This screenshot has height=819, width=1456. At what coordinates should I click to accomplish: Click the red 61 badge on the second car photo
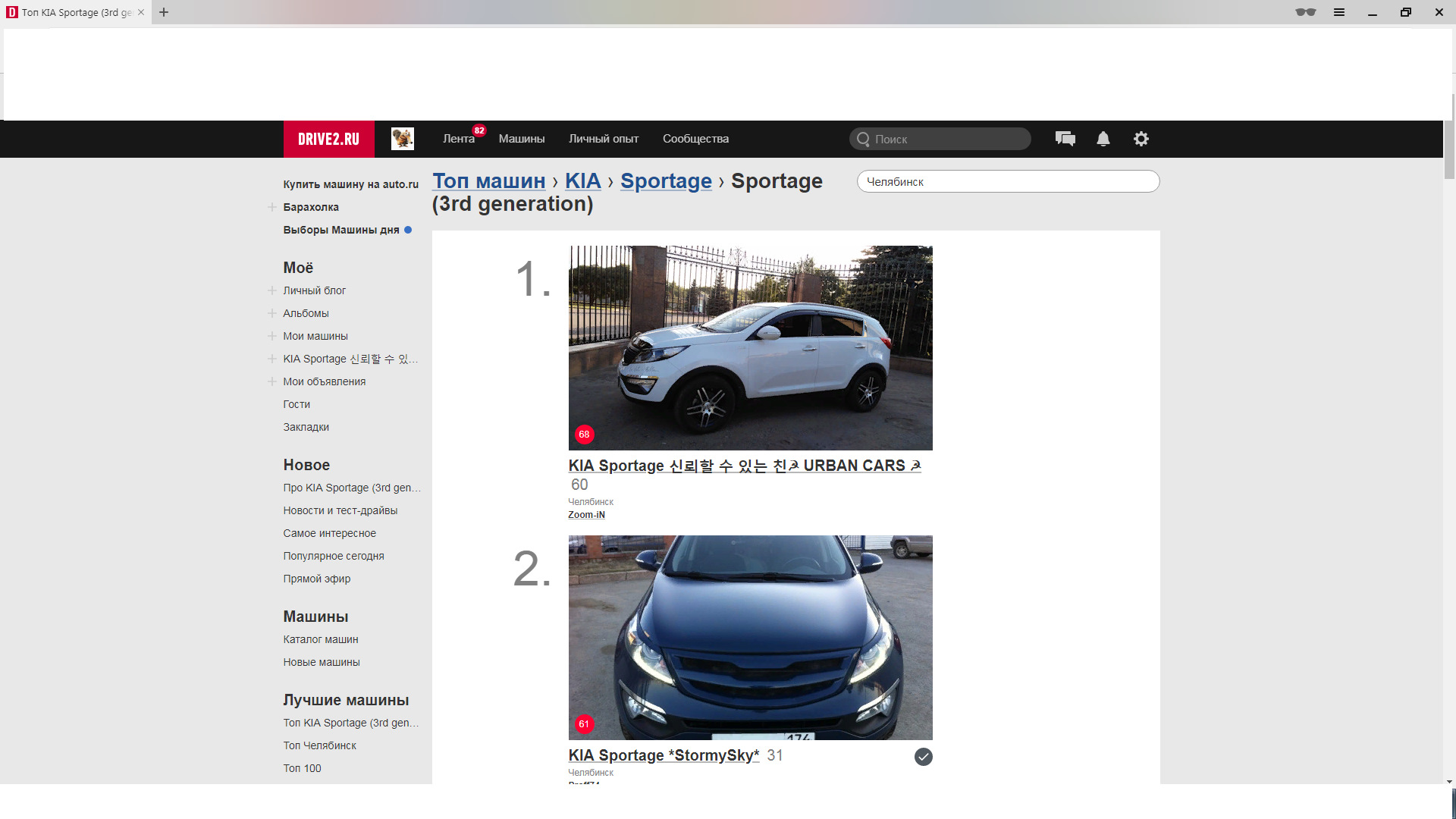[584, 724]
